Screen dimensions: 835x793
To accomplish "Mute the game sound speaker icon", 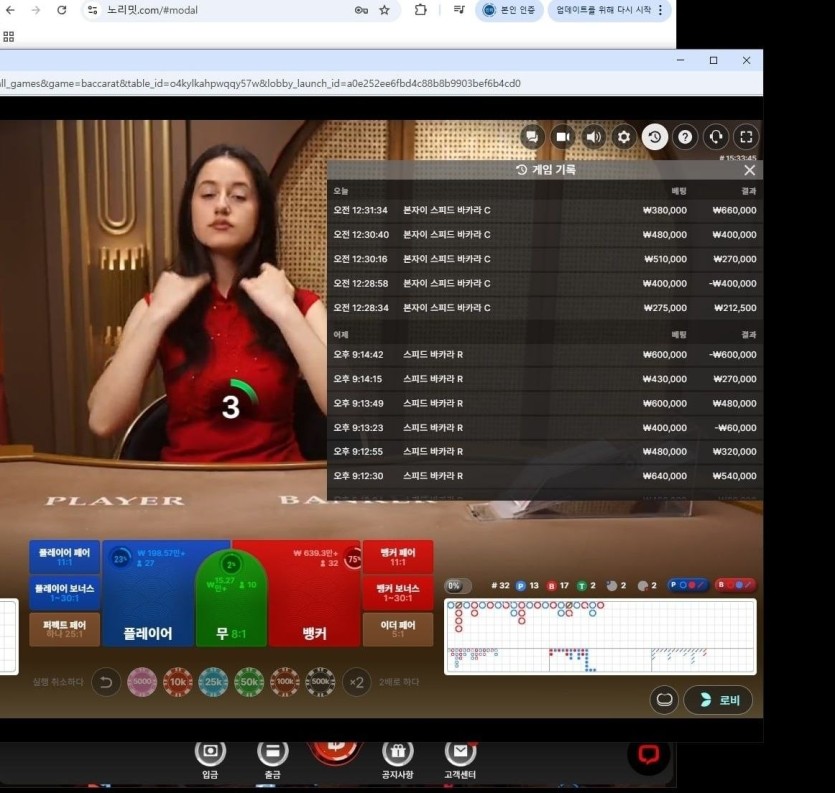I will pyautogui.click(x=594, y=137).
